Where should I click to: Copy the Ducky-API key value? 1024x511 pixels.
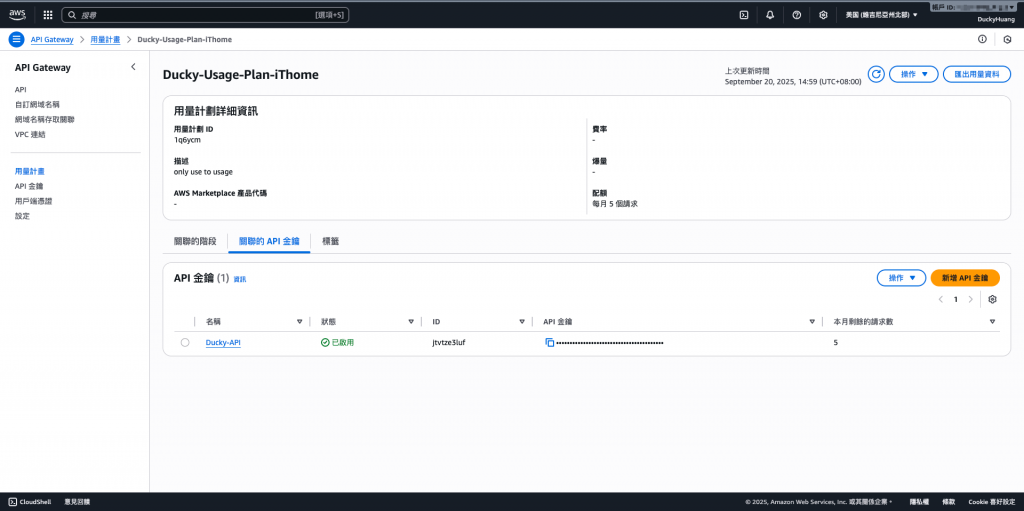click(x=550, y=342)
